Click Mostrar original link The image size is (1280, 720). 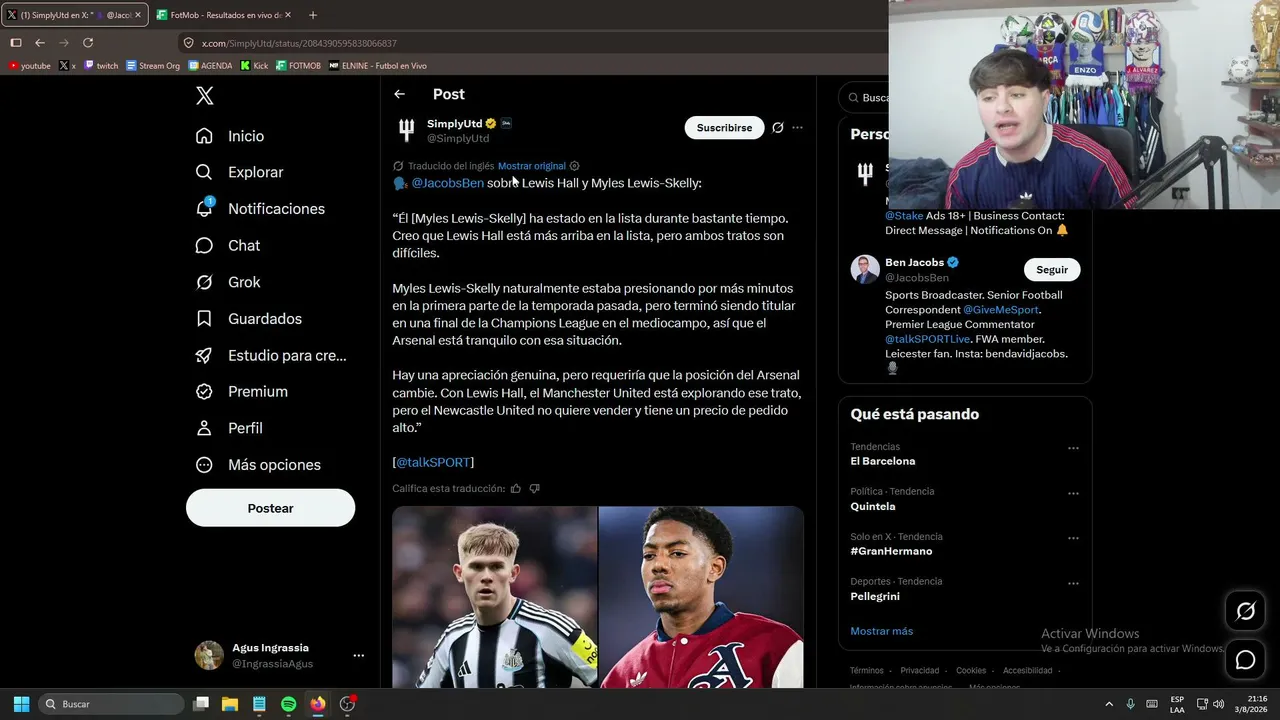532,166
